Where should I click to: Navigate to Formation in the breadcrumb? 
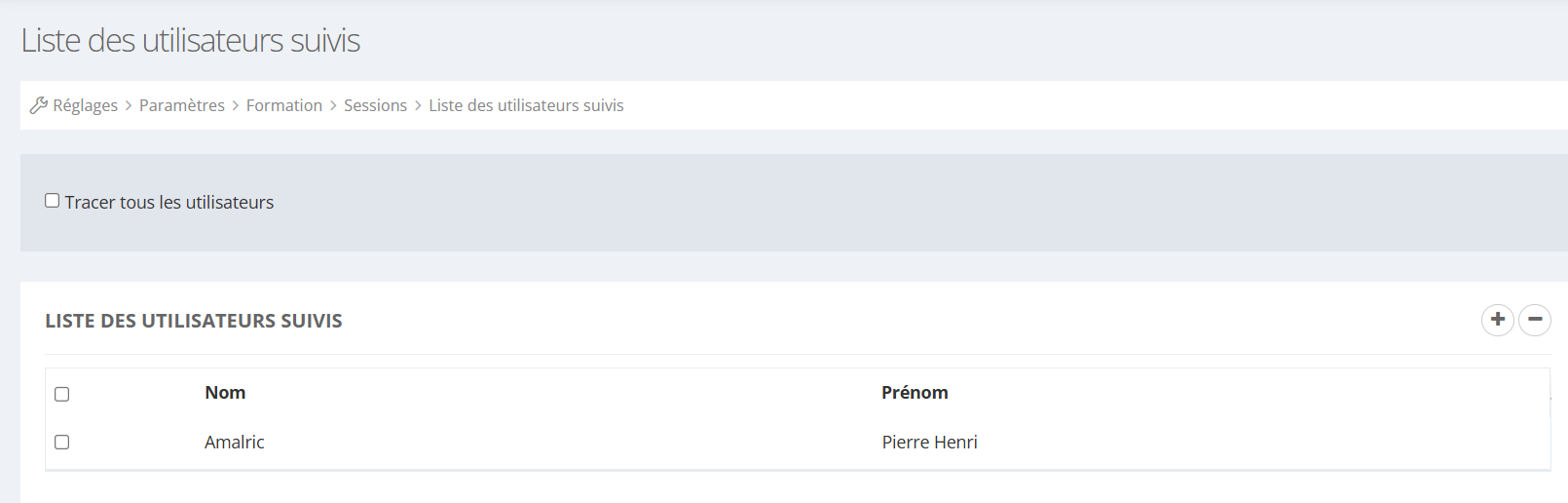pos(283,105)
